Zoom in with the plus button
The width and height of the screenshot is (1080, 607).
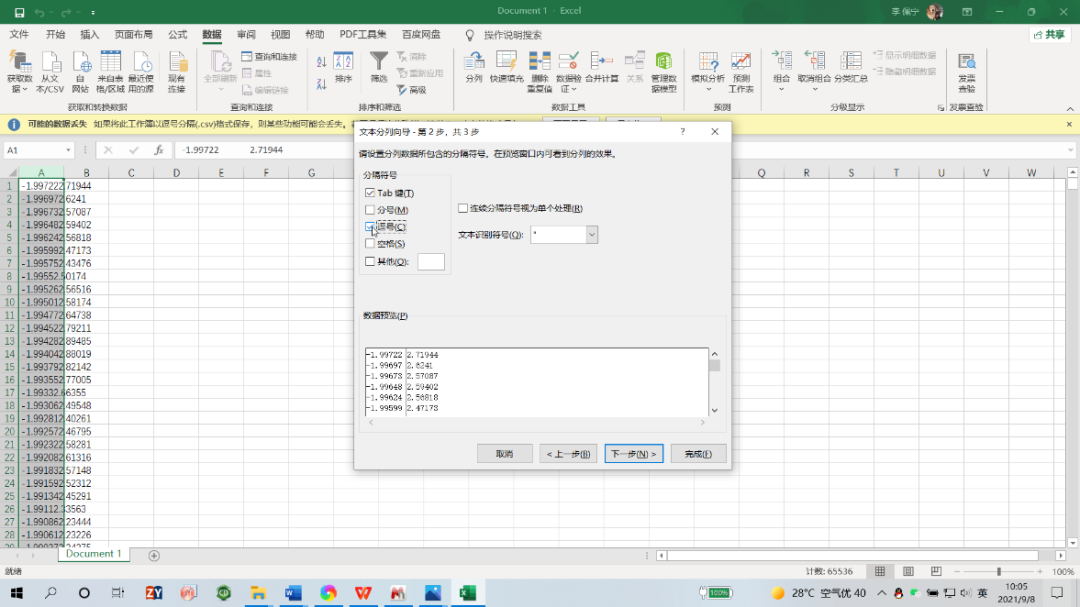[1039, 571]
